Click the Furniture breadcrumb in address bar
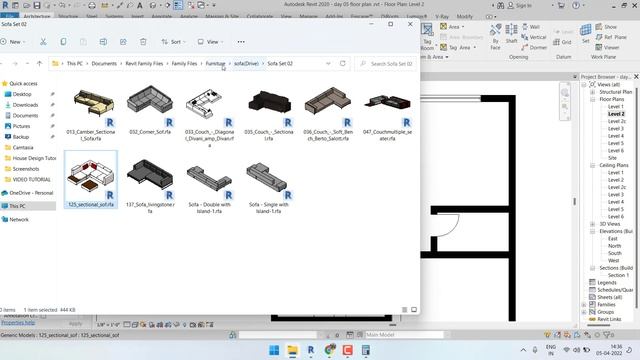This screenshot has height=360, width=640. [216, 64]
